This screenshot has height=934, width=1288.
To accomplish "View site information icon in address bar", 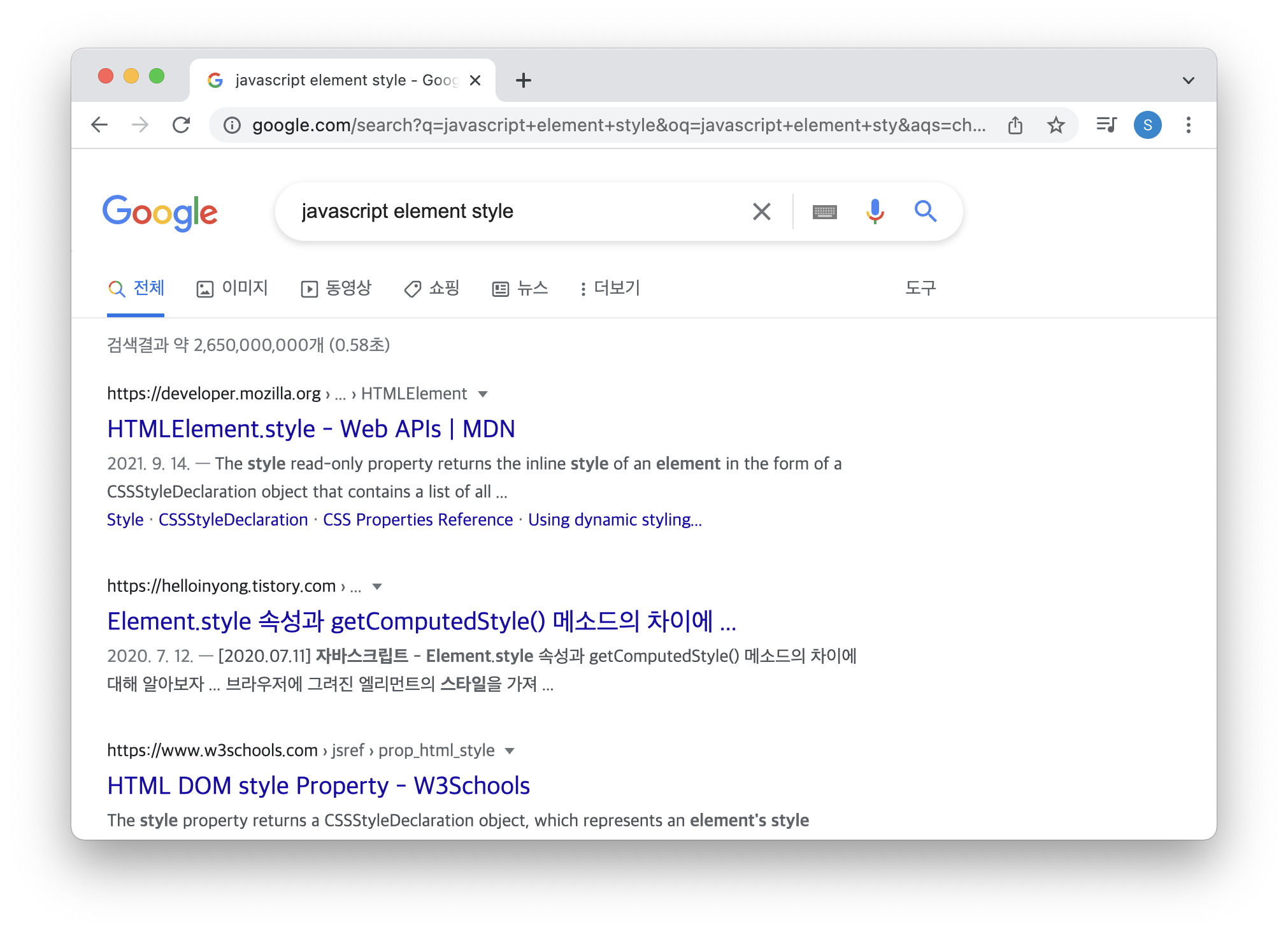I will pos(233,125).
